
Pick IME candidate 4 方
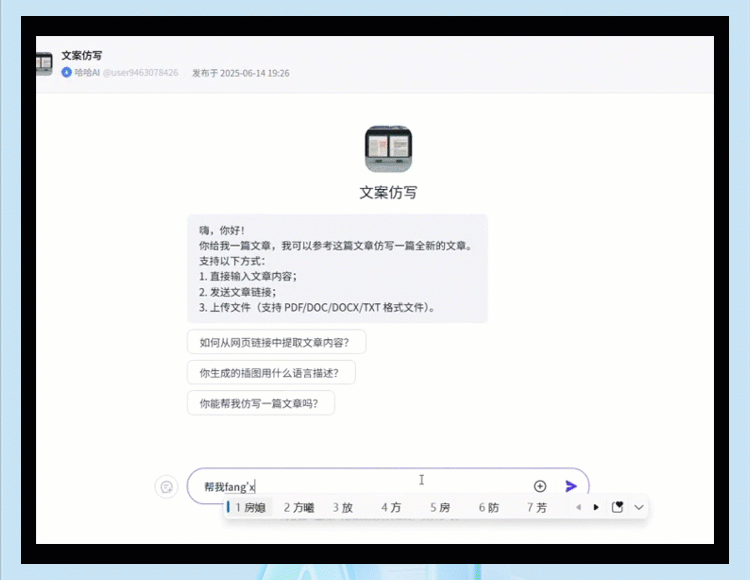(x=391, y=507)
